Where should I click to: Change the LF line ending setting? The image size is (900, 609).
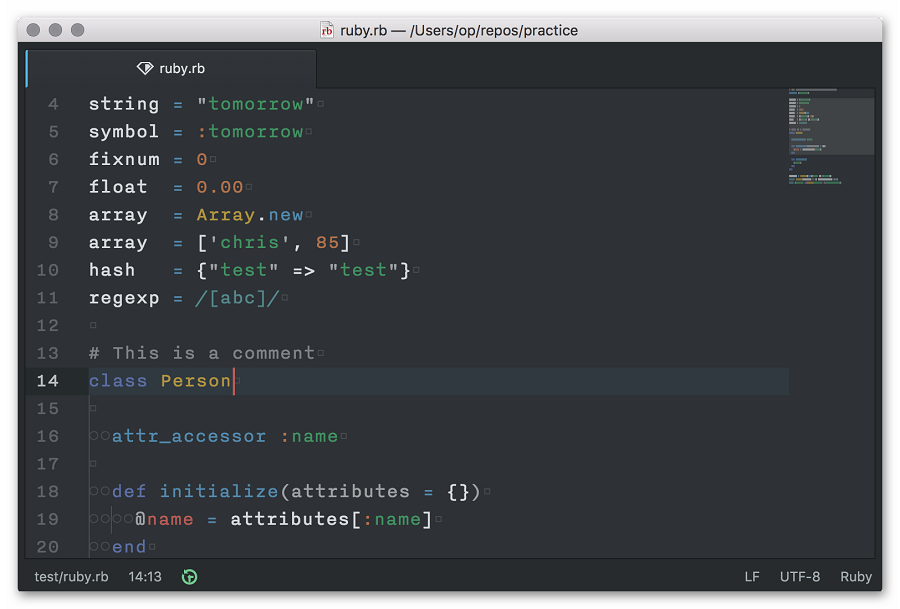[x=752, y=576]
